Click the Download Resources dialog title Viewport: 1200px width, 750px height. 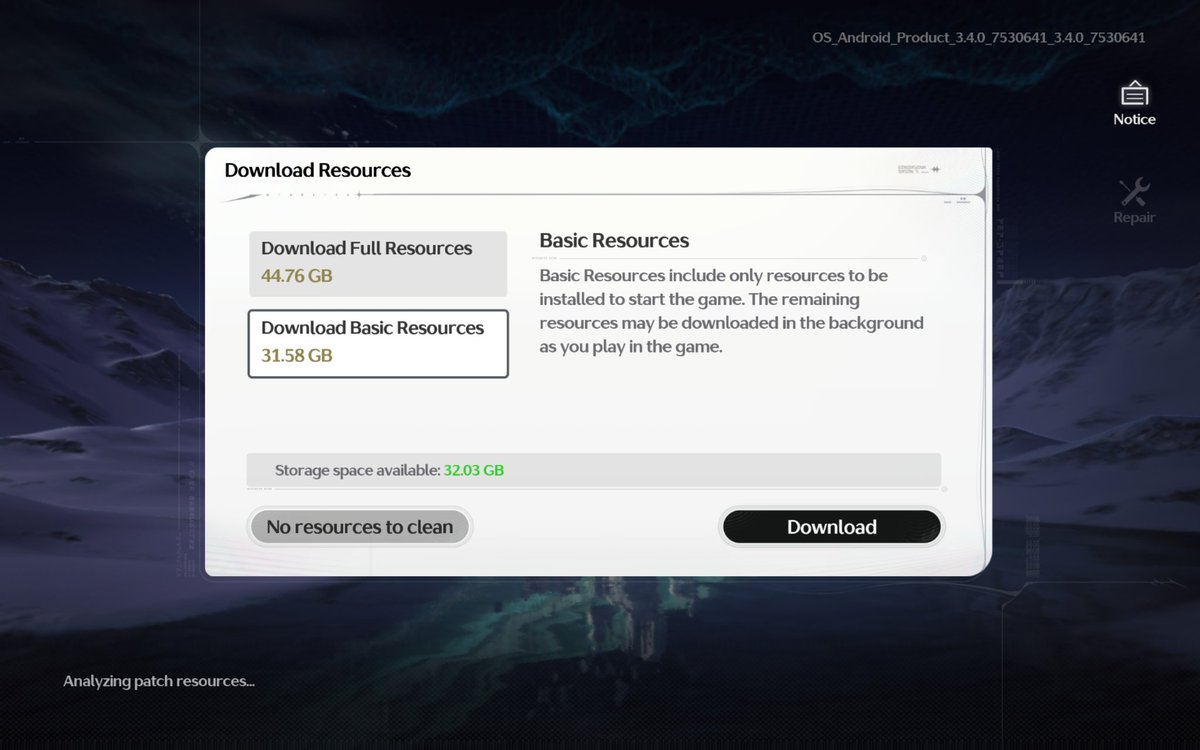317,170
